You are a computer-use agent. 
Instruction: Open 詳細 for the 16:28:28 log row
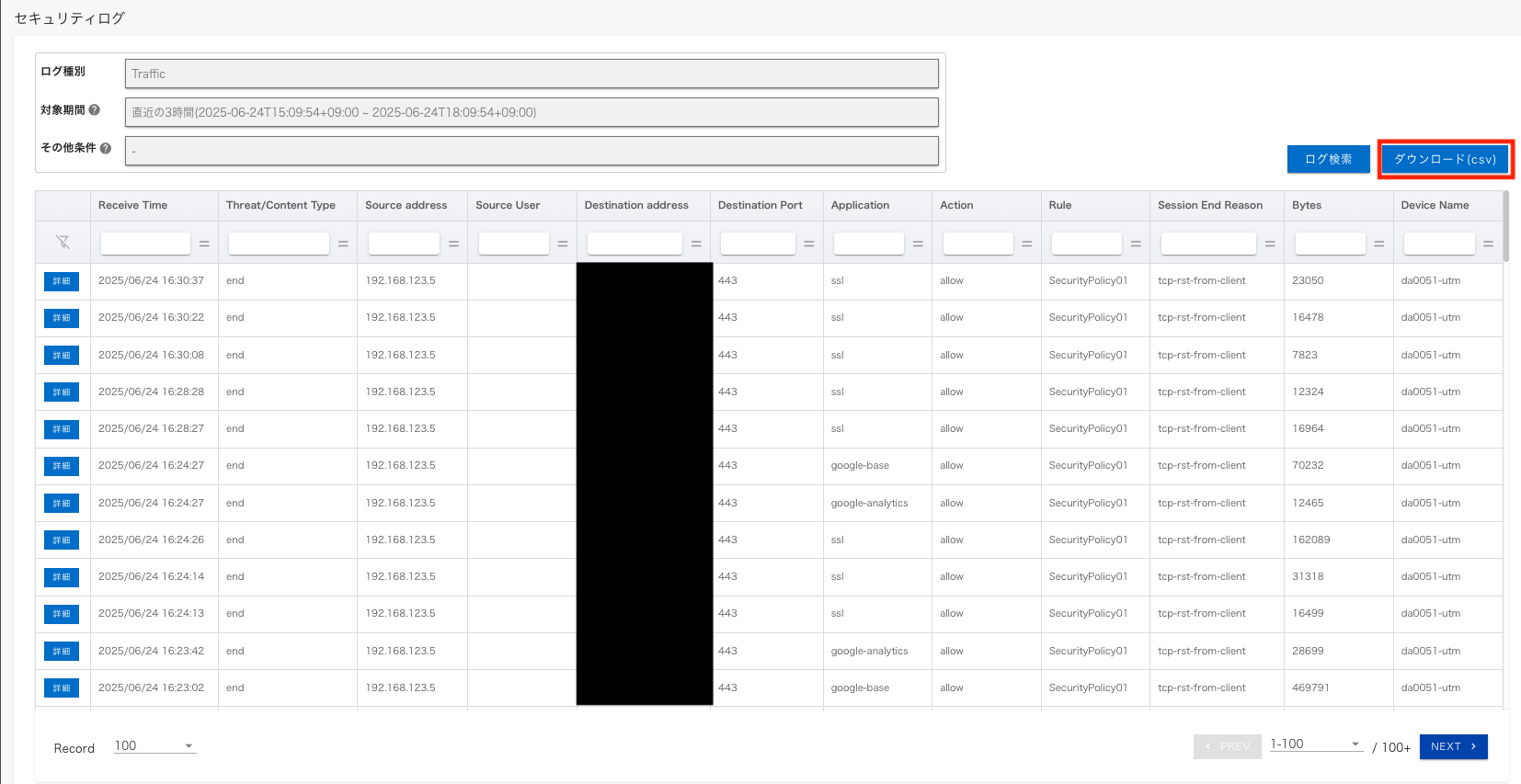click(62, 392)
